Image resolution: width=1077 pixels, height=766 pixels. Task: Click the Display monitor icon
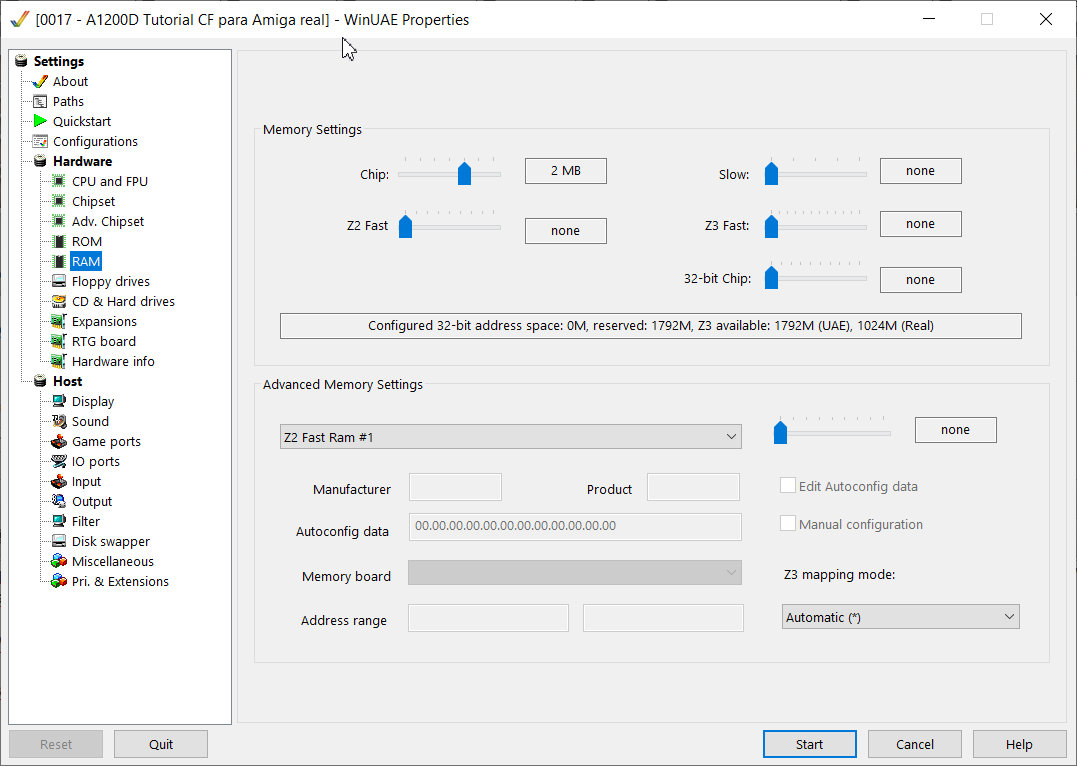(x=59, y=401)
